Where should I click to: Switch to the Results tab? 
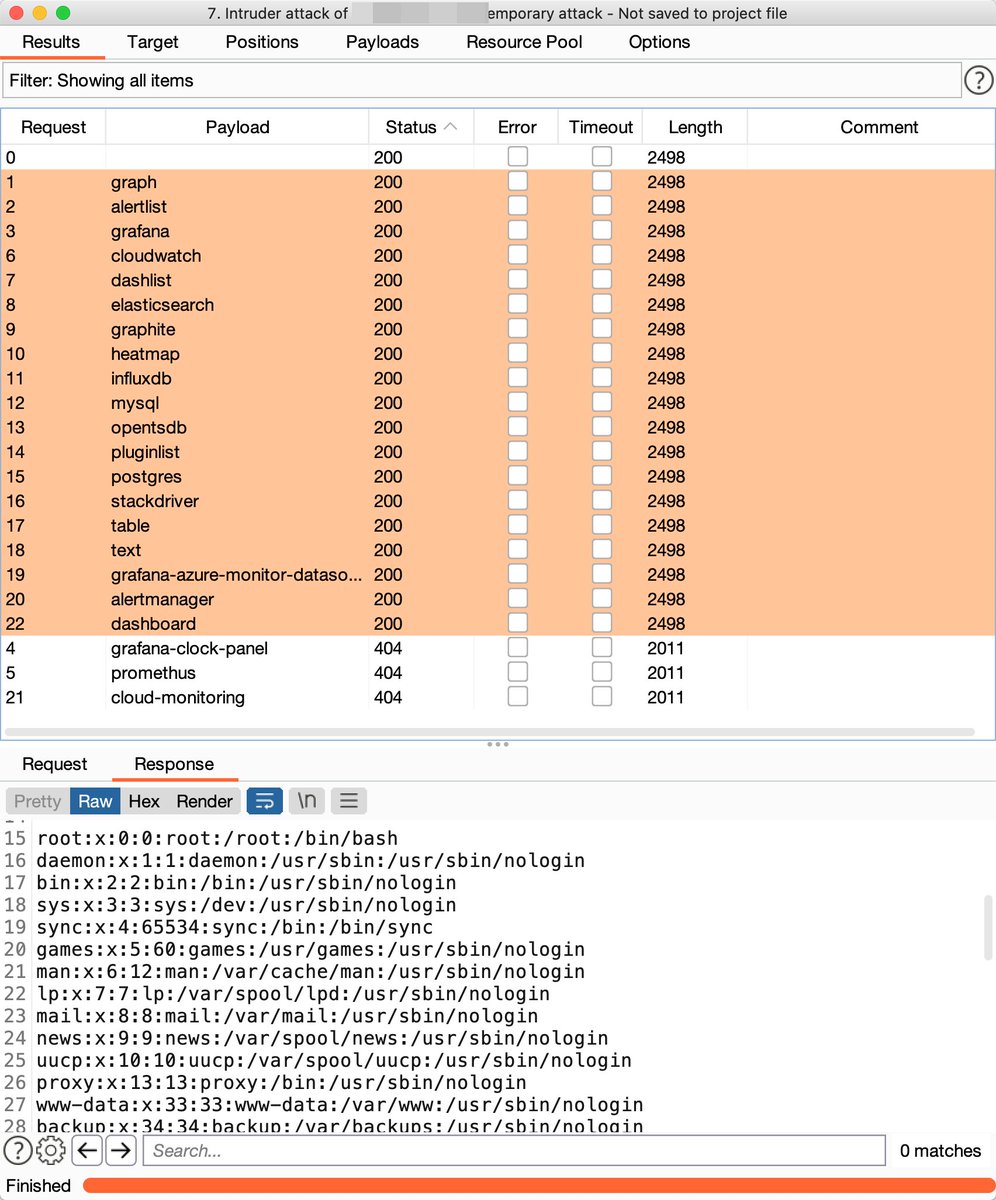pos(50,42)
